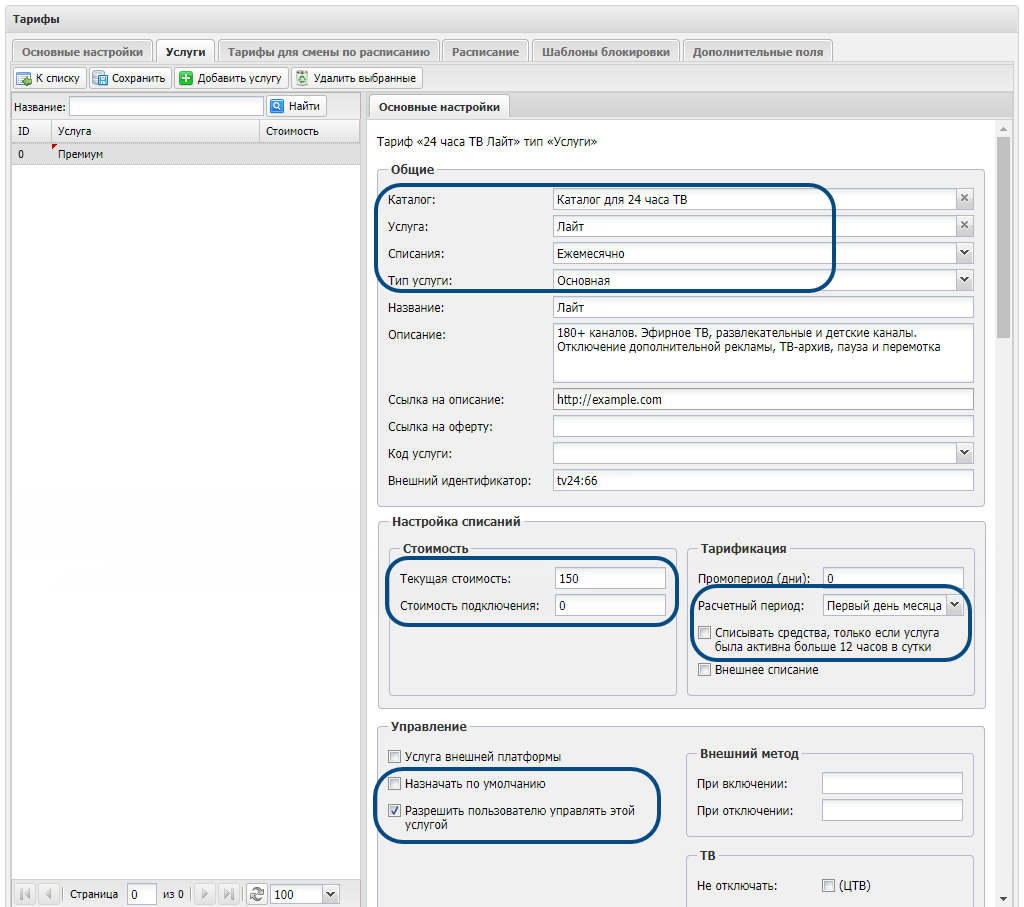Click the Текущая стоимость field

610,579
